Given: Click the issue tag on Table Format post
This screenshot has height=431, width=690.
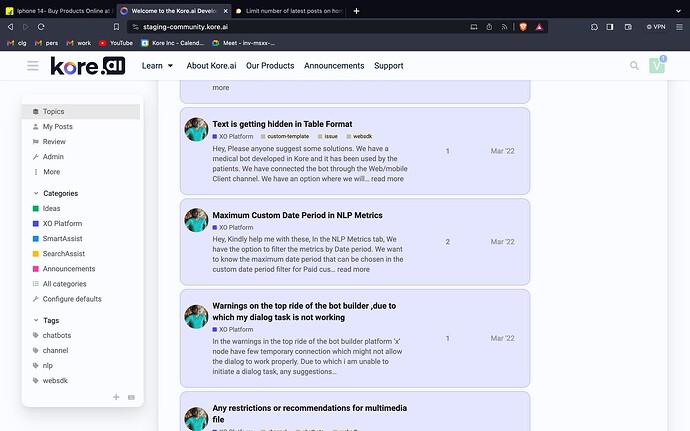Looking at the screenshot, I should click(328, 136).
